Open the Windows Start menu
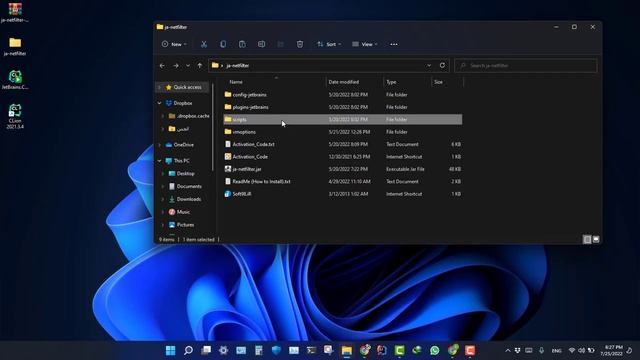This screenshot has height=360, width=640. coord(171,350)
